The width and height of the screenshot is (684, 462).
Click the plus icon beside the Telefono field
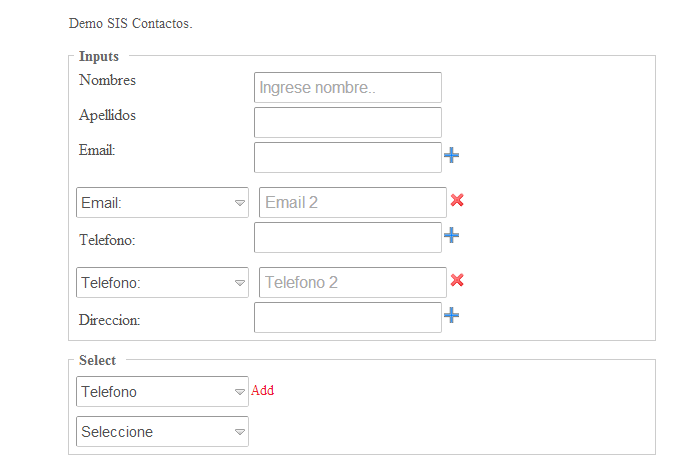(451, 235)
